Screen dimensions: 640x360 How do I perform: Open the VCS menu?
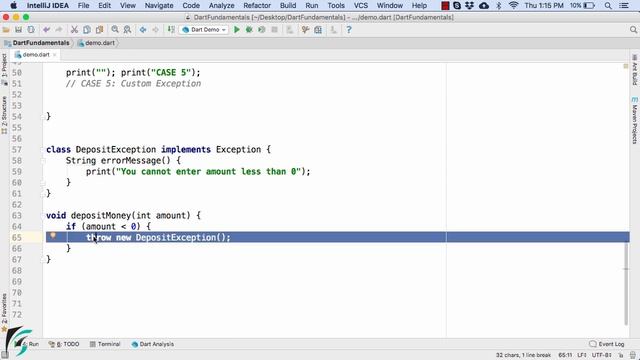[360, 5]
